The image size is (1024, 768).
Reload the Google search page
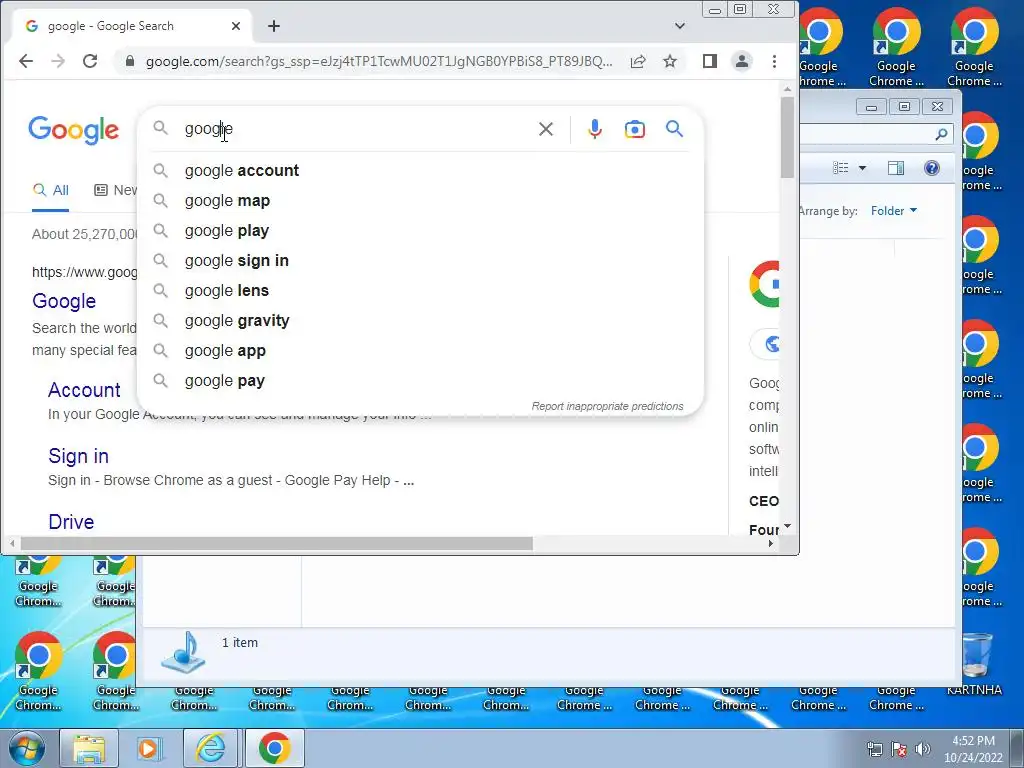[x=90, y=61]
